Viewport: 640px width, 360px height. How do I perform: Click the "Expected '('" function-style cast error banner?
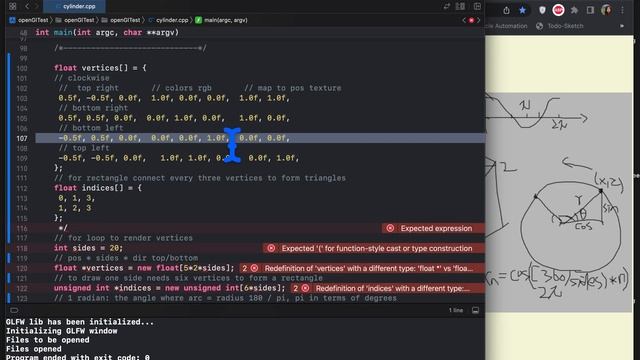pyautogui.click(x=374, y=248)
